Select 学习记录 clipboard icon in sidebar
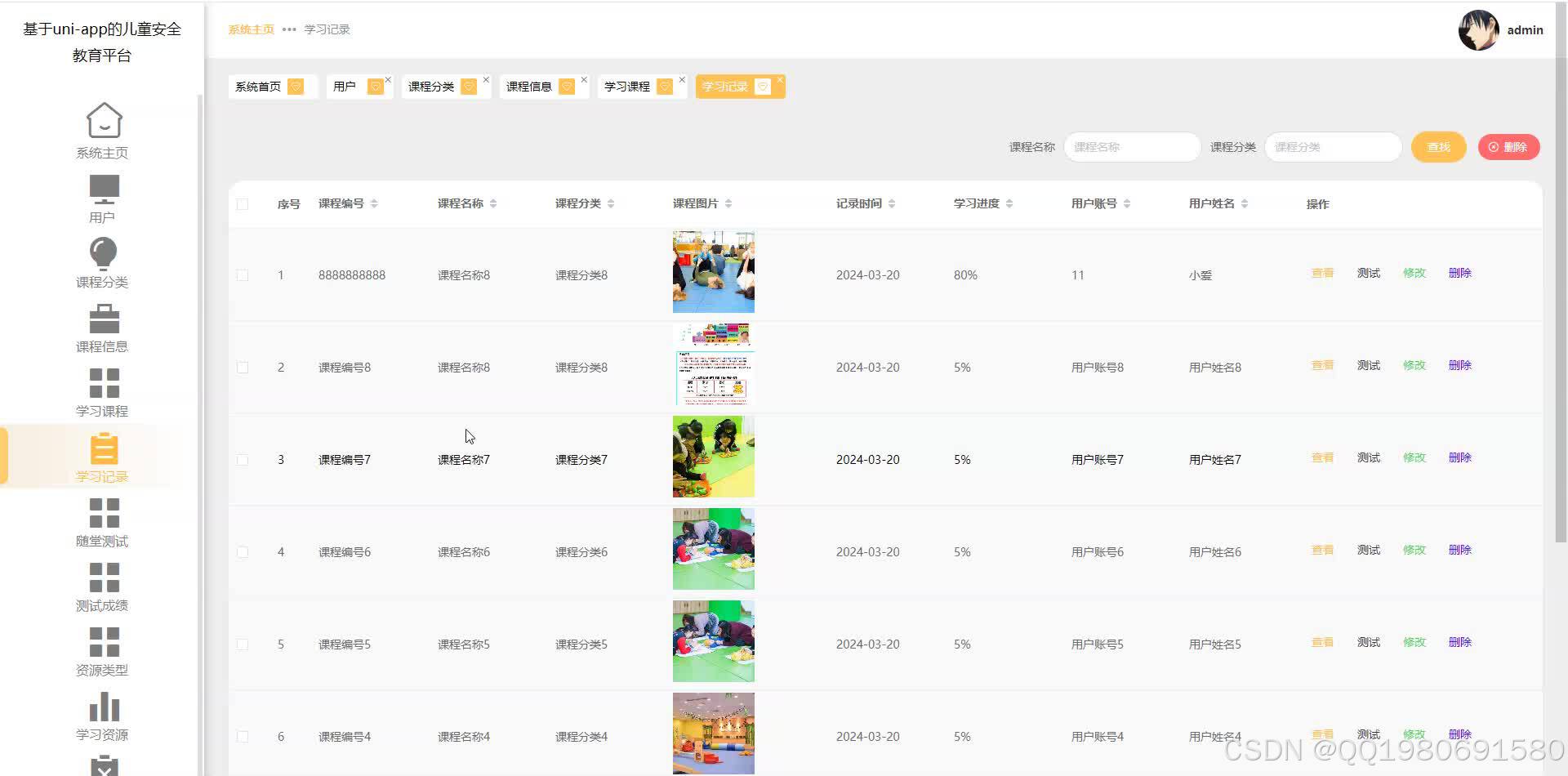 click(x=104, y=448)
